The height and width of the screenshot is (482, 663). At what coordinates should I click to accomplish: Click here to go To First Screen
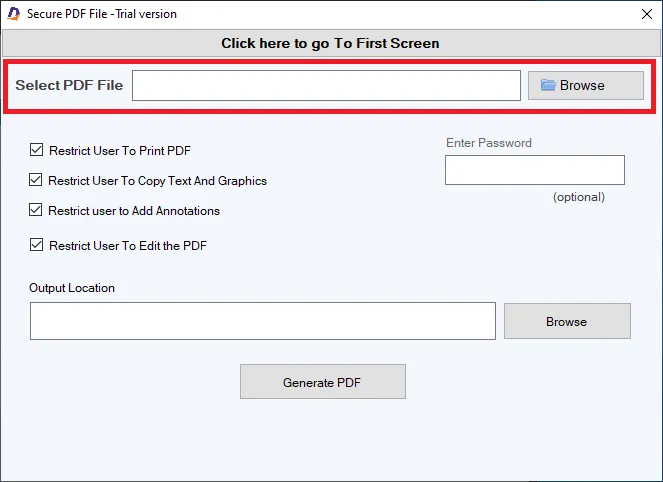331,43
